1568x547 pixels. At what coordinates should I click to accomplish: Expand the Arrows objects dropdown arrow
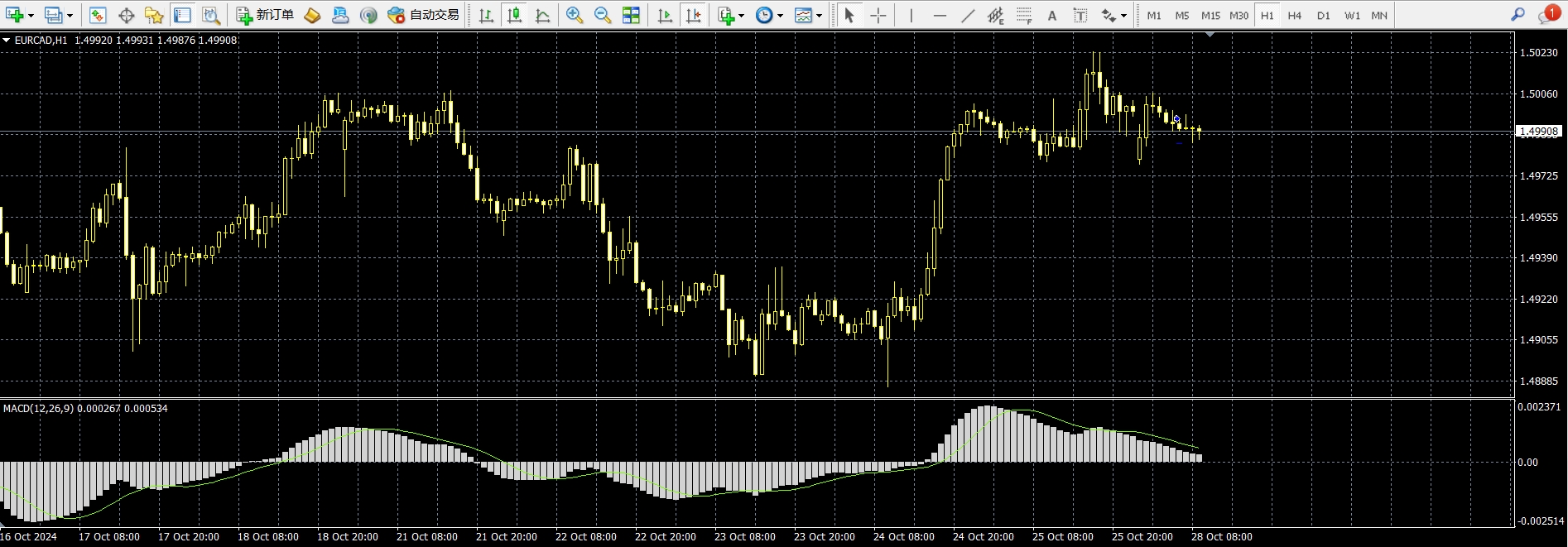[1123, 16]
